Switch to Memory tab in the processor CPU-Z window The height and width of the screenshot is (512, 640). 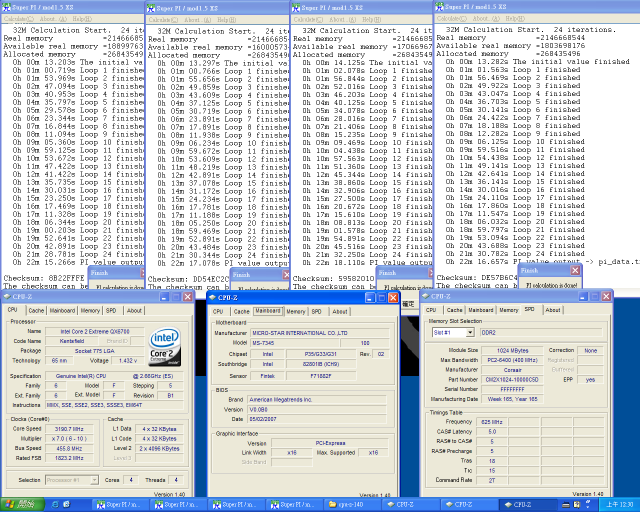click(x=90, y=310)
